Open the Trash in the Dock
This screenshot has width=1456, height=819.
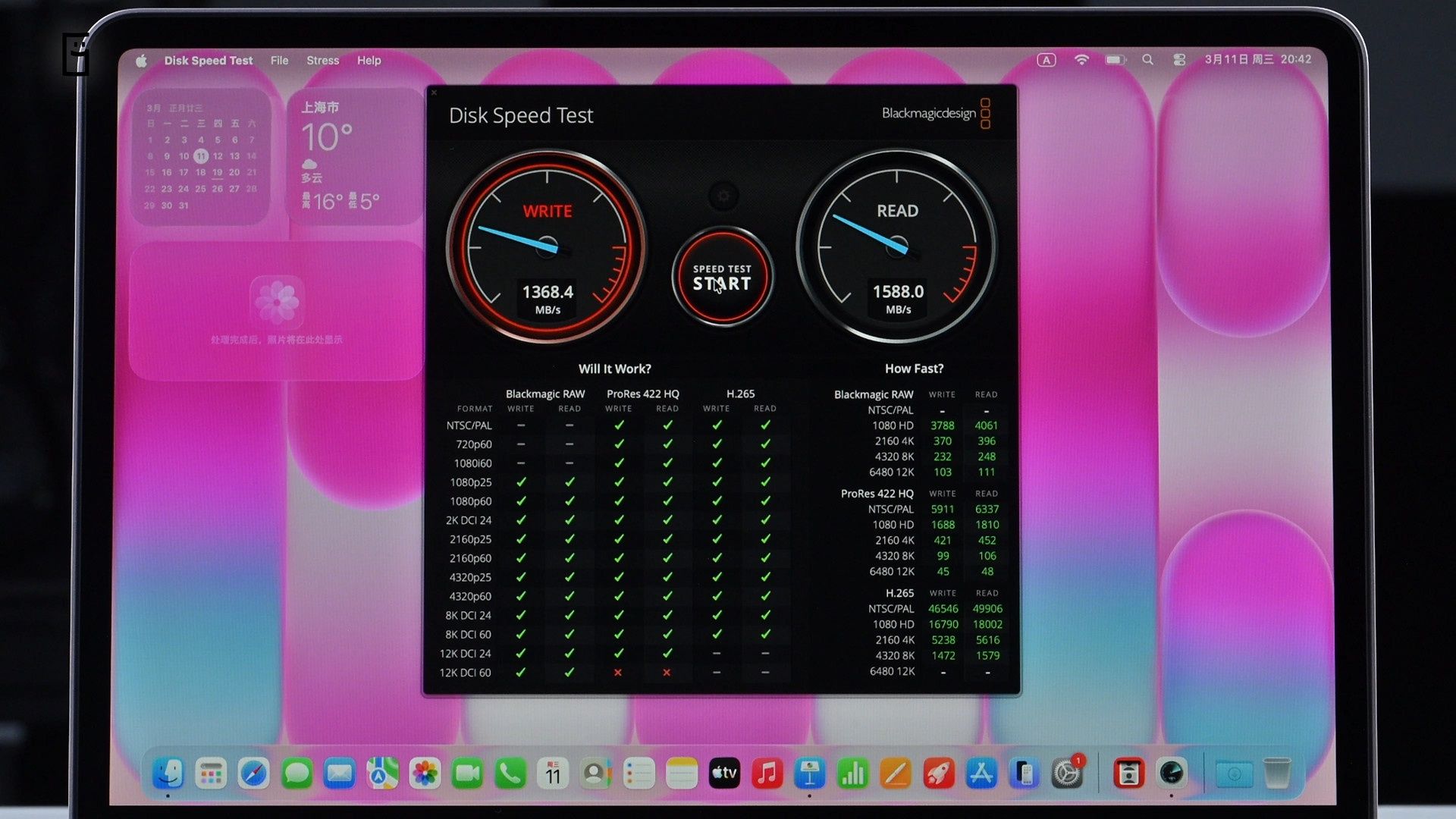pos(1277,773)
